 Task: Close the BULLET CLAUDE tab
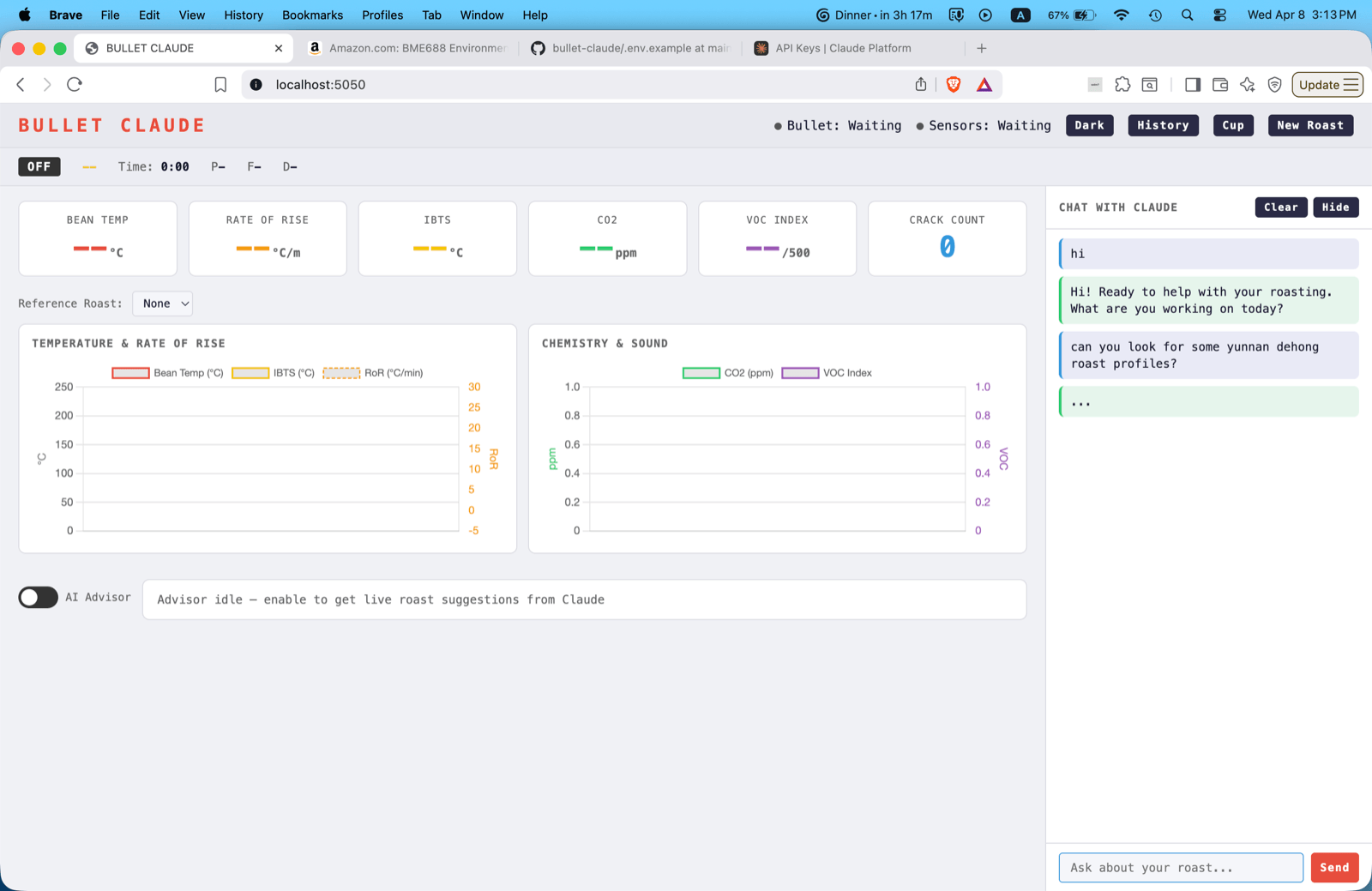pyautogui.click(x=279, y=48)
